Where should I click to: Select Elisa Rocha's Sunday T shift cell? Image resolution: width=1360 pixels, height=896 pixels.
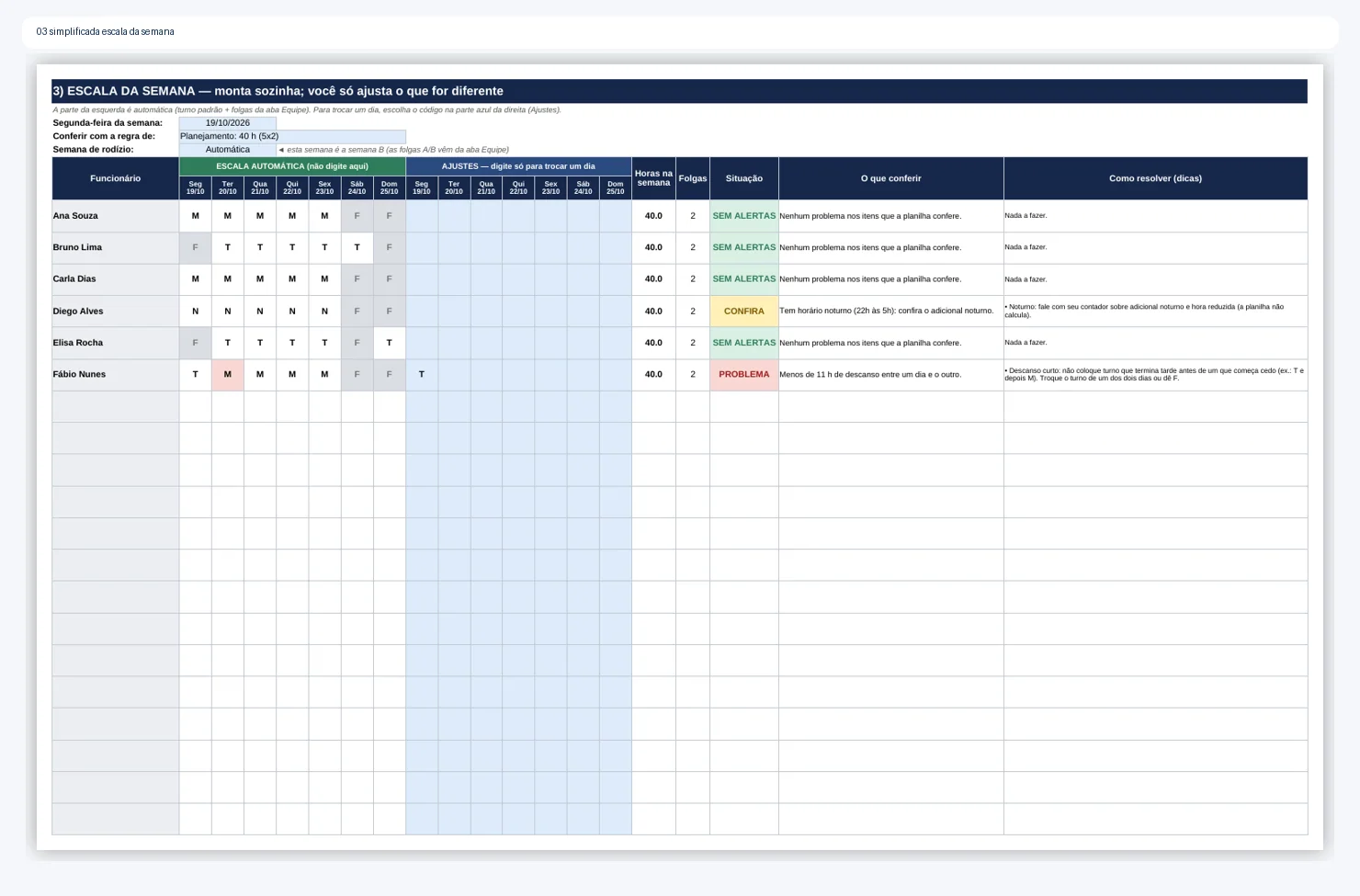point(390,343)
